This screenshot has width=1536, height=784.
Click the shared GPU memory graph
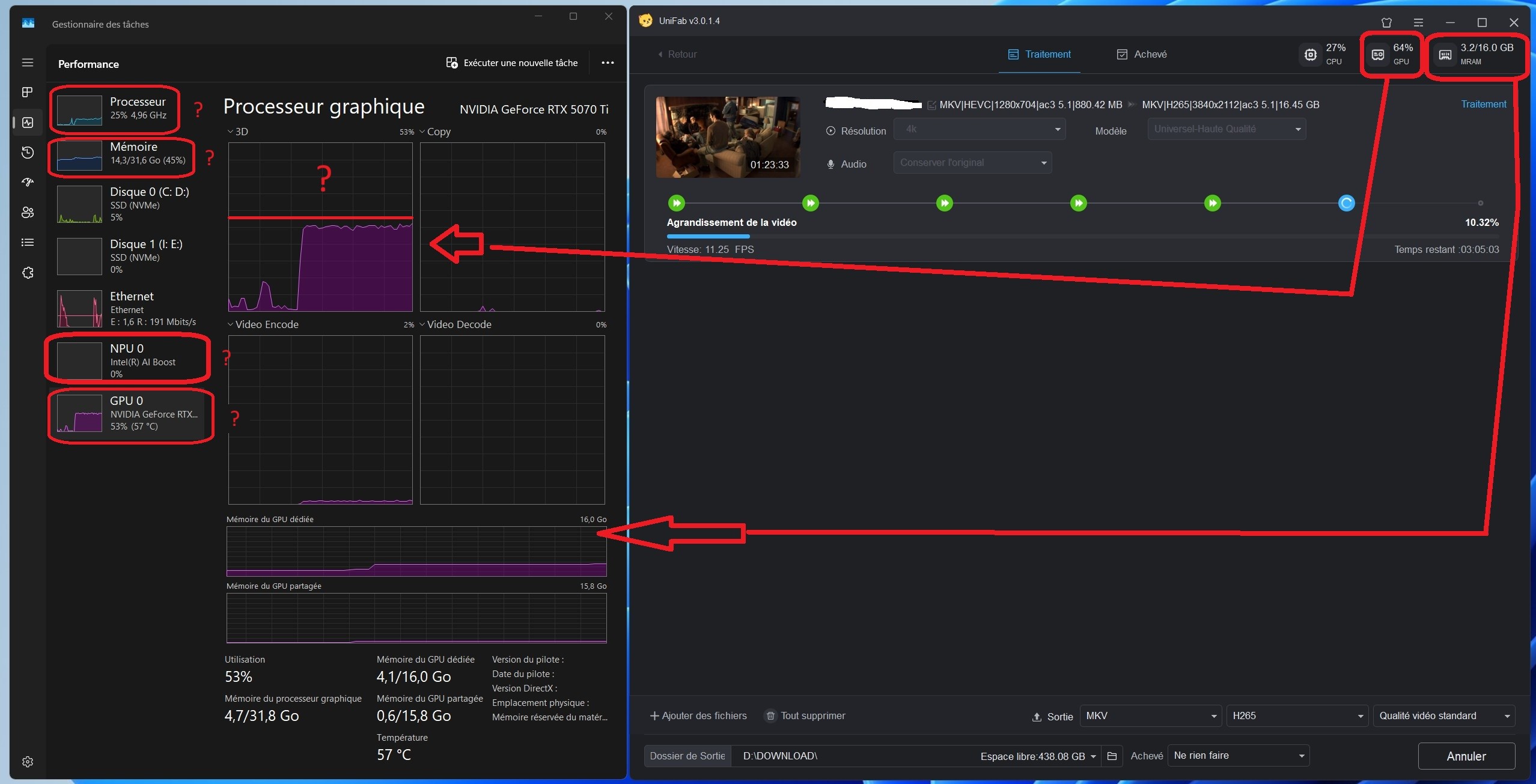pos(416,618)
